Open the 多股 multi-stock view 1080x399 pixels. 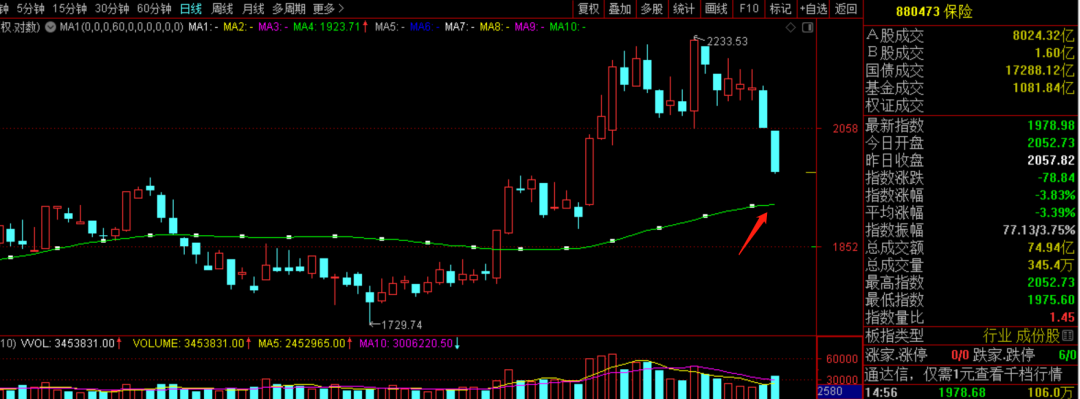(x=652, y=9)
